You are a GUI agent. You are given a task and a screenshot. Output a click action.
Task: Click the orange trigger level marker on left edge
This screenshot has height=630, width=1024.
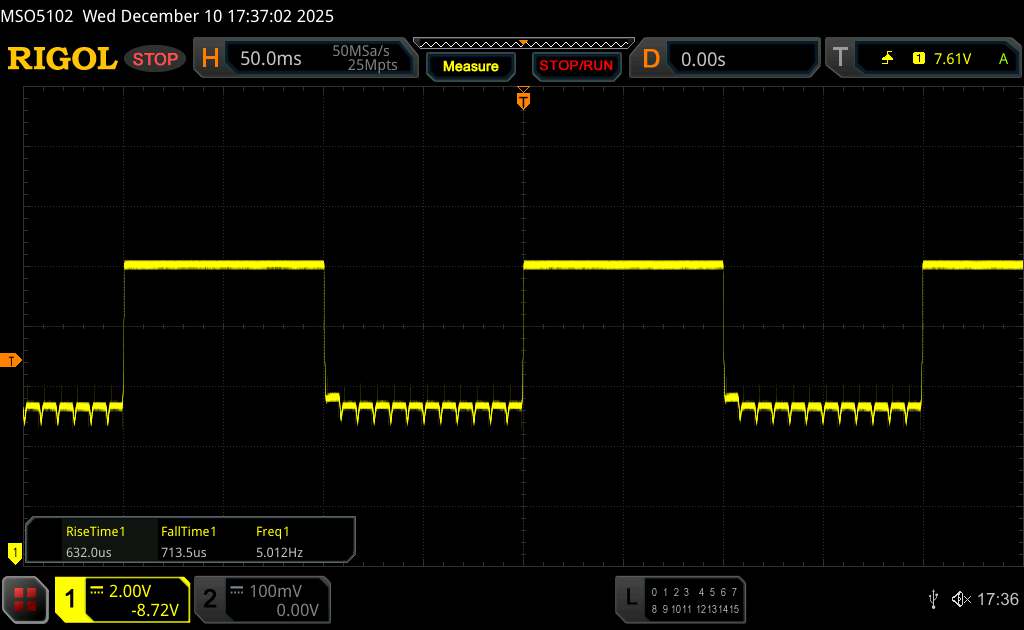(x=11, y=360)
